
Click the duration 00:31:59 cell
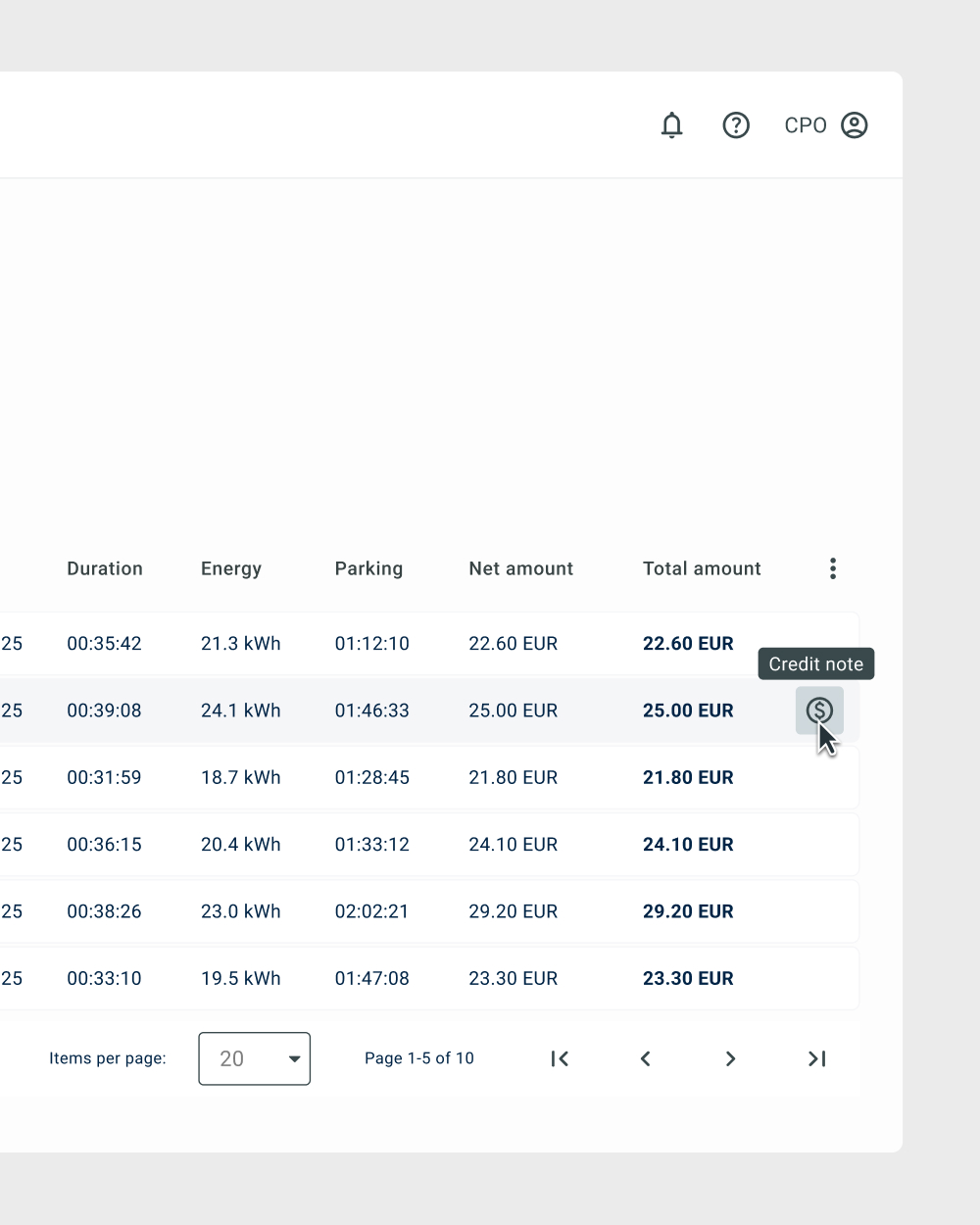(x=104, y=777)
